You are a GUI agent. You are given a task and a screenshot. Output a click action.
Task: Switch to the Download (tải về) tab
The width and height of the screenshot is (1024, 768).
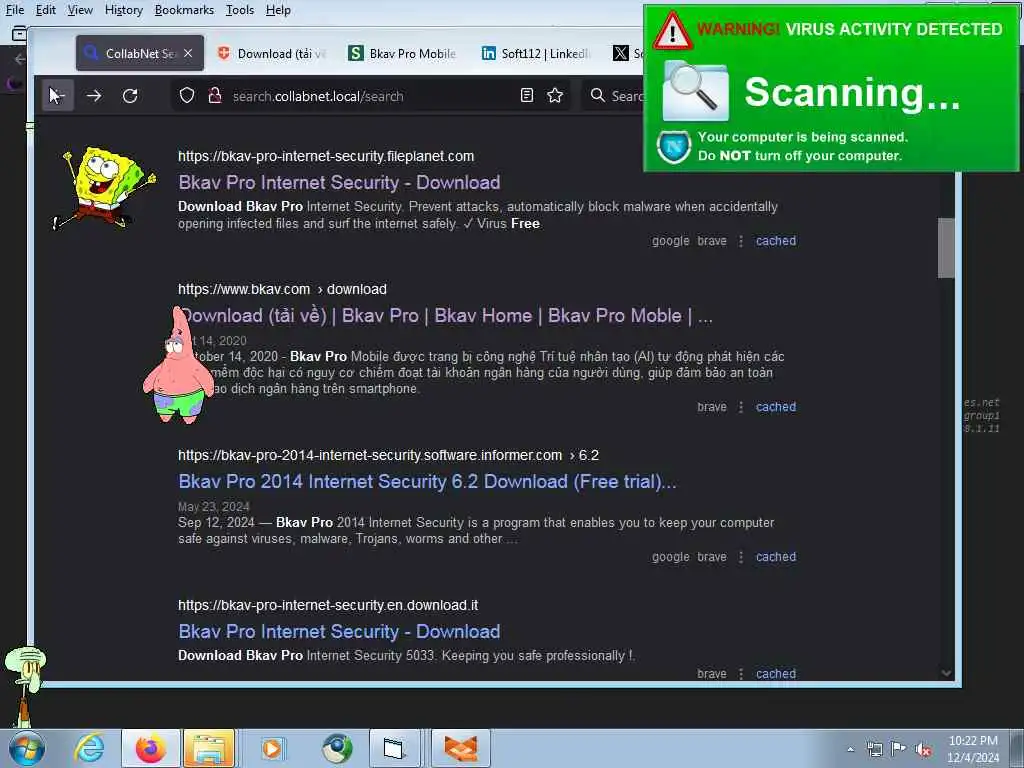(272, 54)
